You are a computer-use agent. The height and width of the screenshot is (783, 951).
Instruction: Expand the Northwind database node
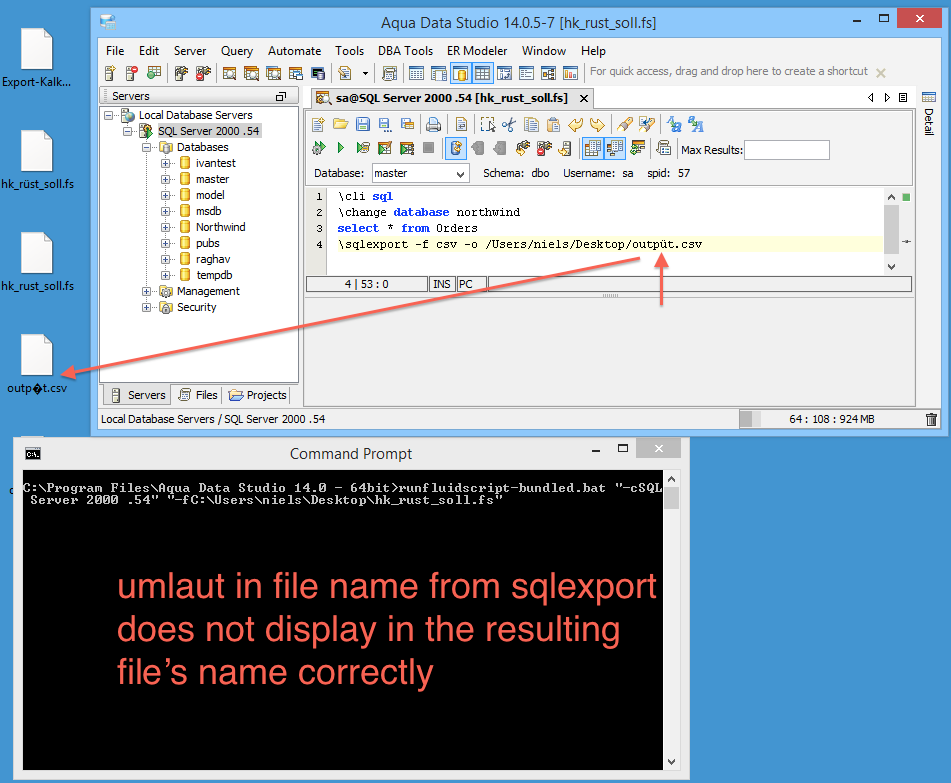[x=165, y=227]
